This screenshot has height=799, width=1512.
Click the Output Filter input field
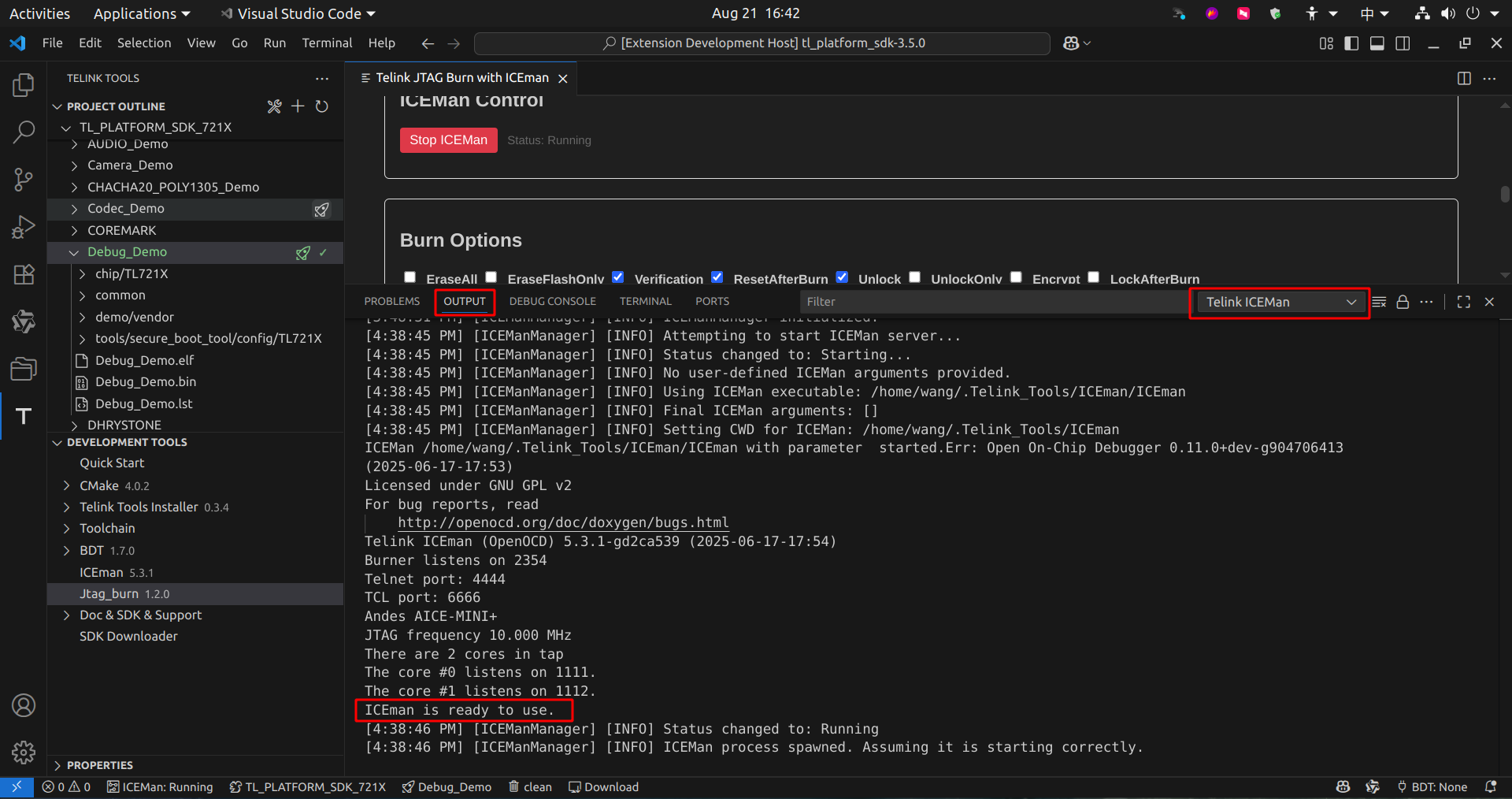pyautogui.click(x=992, y=302)
